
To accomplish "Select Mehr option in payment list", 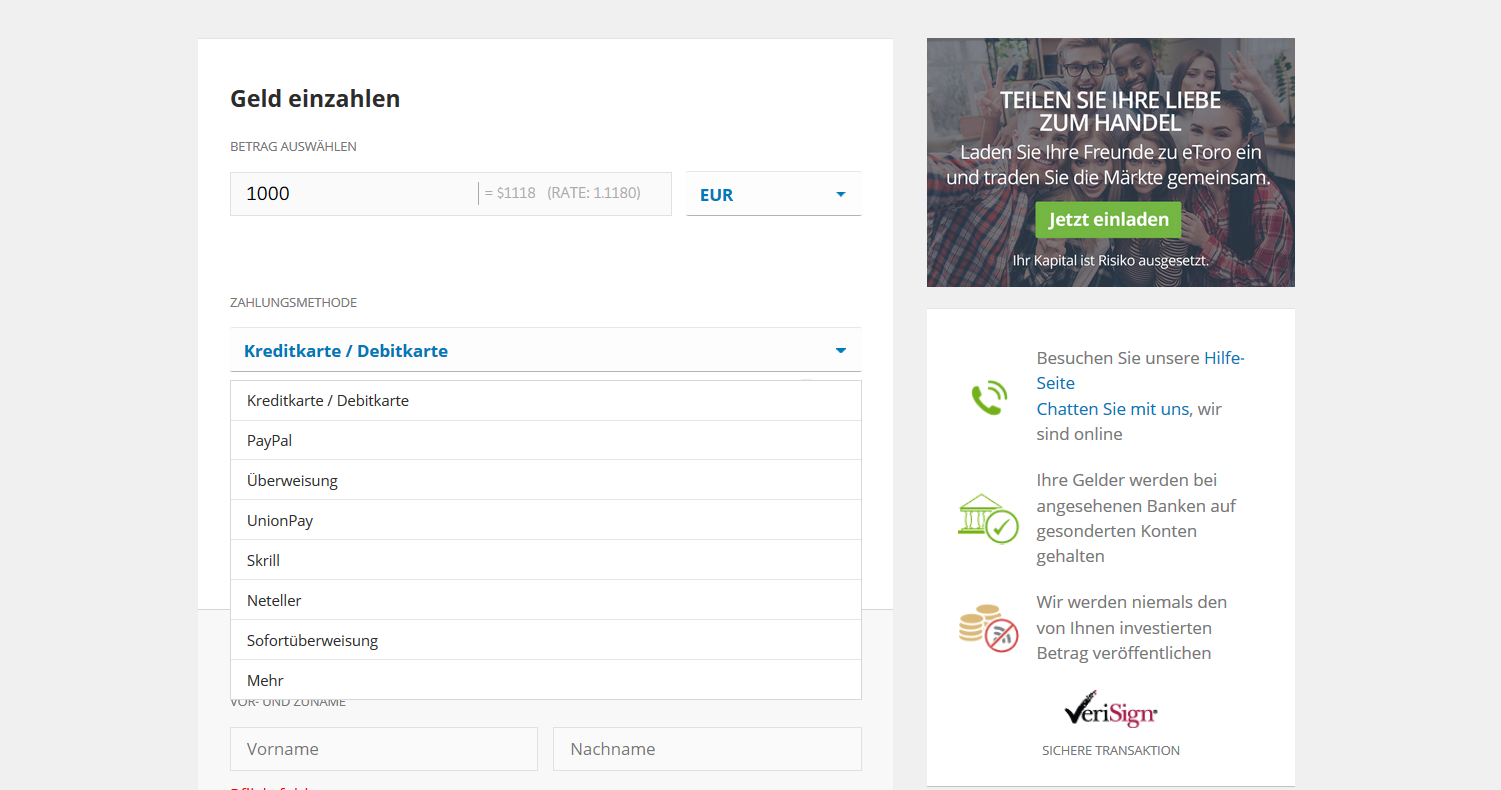I will coord(546,680).
